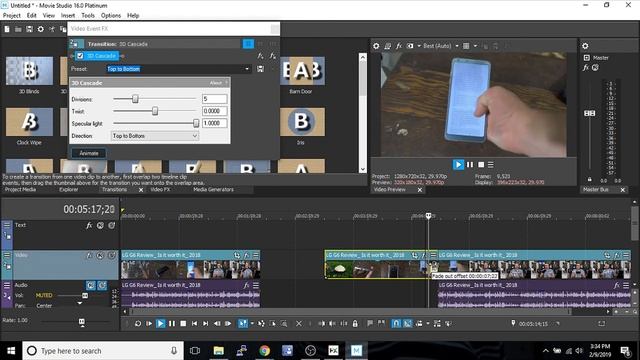Toggle snapping magnet icon in the timeline toolbar
640x360 pixels.
click(396, 324)
